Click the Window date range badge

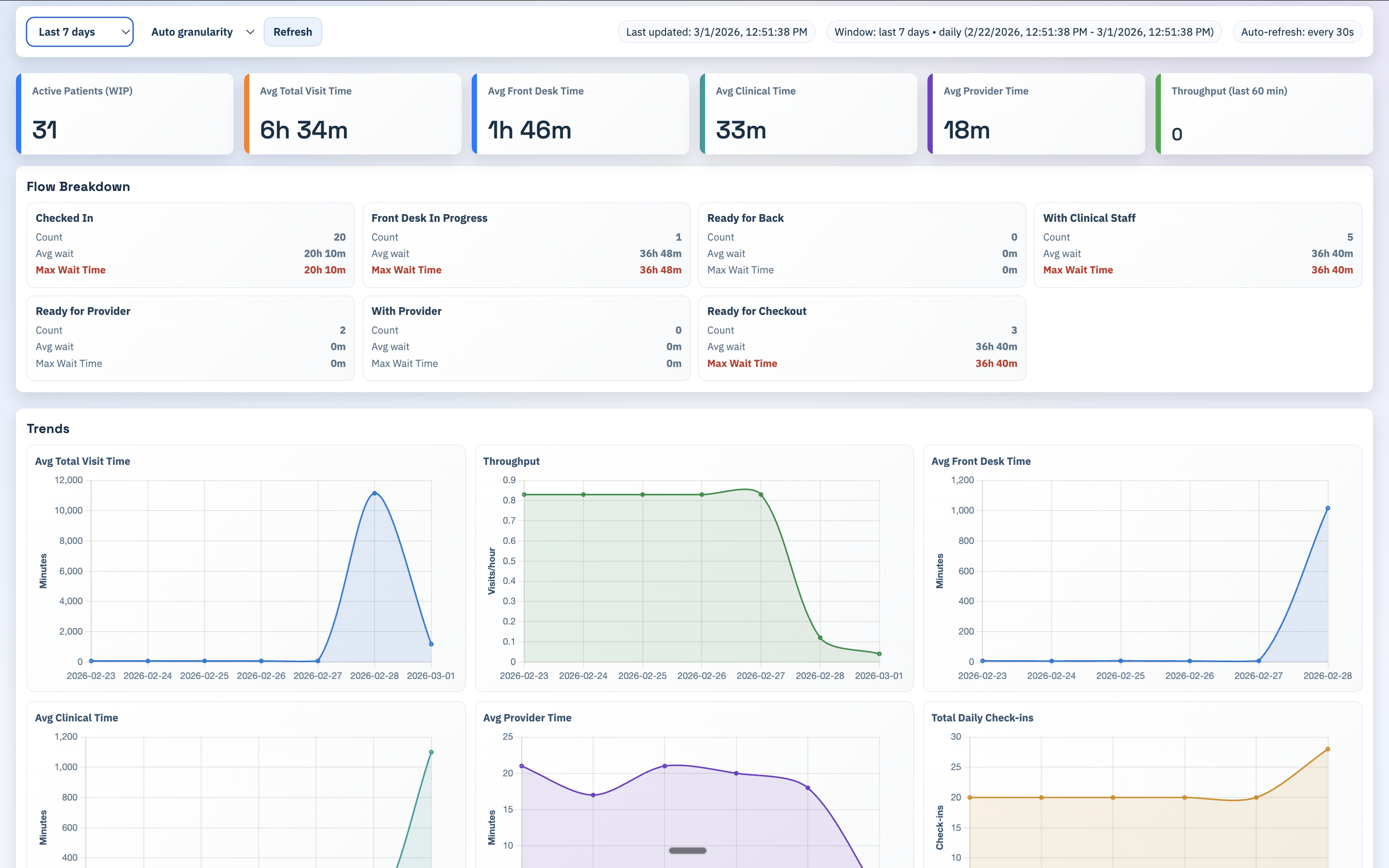coord(1023,31)
